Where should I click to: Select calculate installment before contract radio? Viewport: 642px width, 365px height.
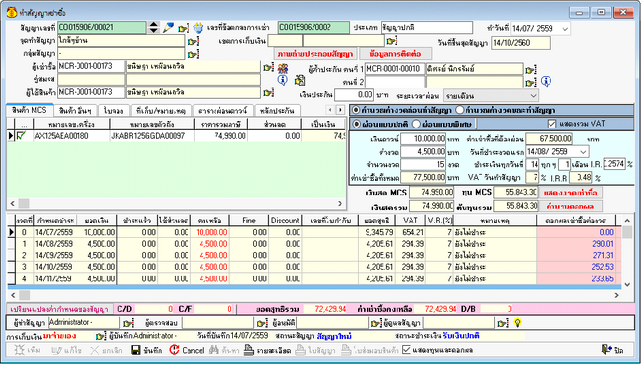tap(356, 110)
